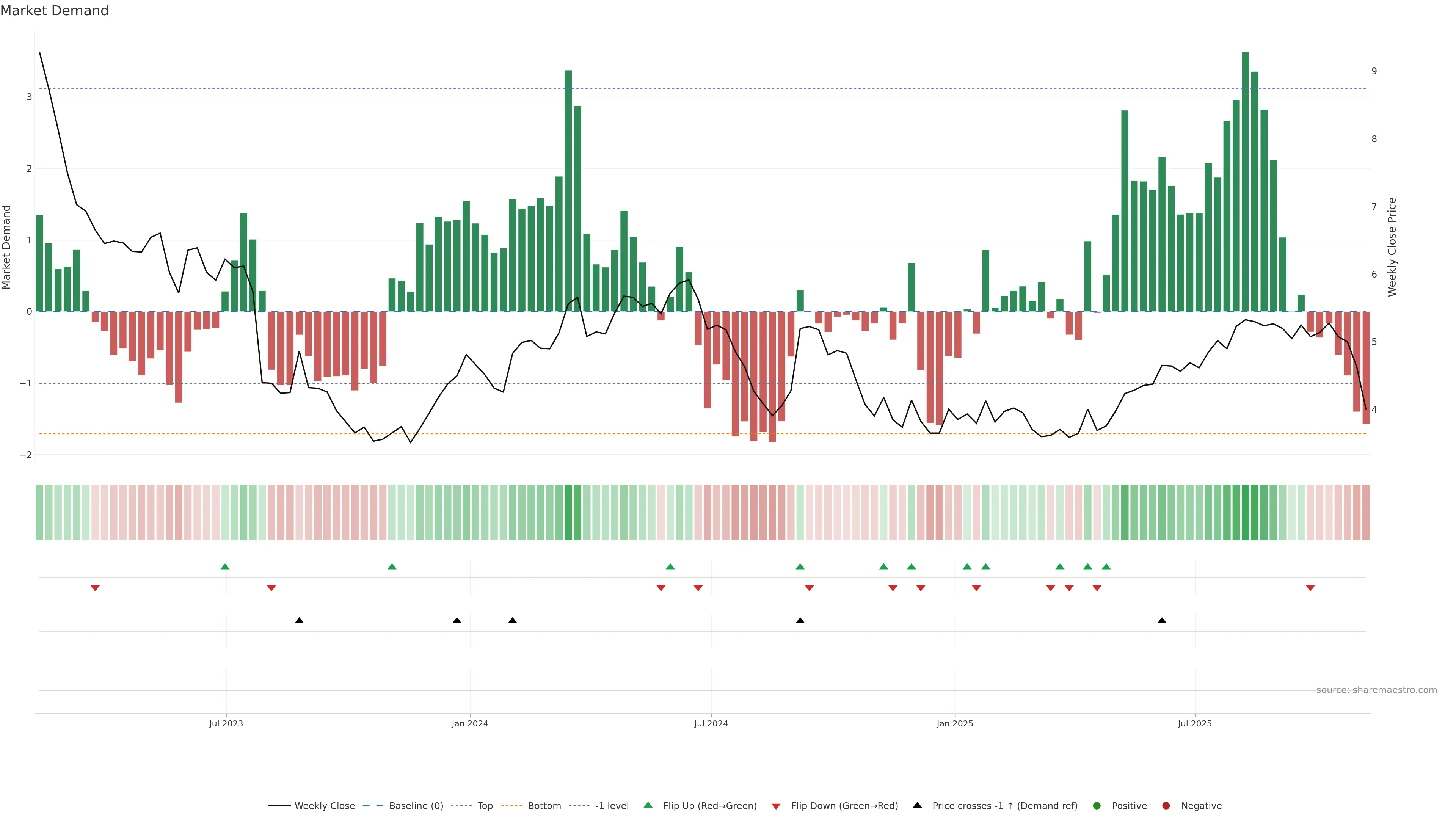Screen dimensions: 1456x819
Task: Click the red Negative legend dot
Action: tap(1166, 806)
